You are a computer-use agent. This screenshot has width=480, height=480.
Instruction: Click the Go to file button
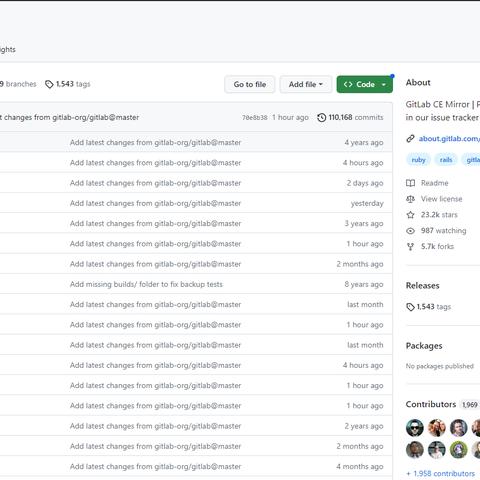[x=250, y=84]
